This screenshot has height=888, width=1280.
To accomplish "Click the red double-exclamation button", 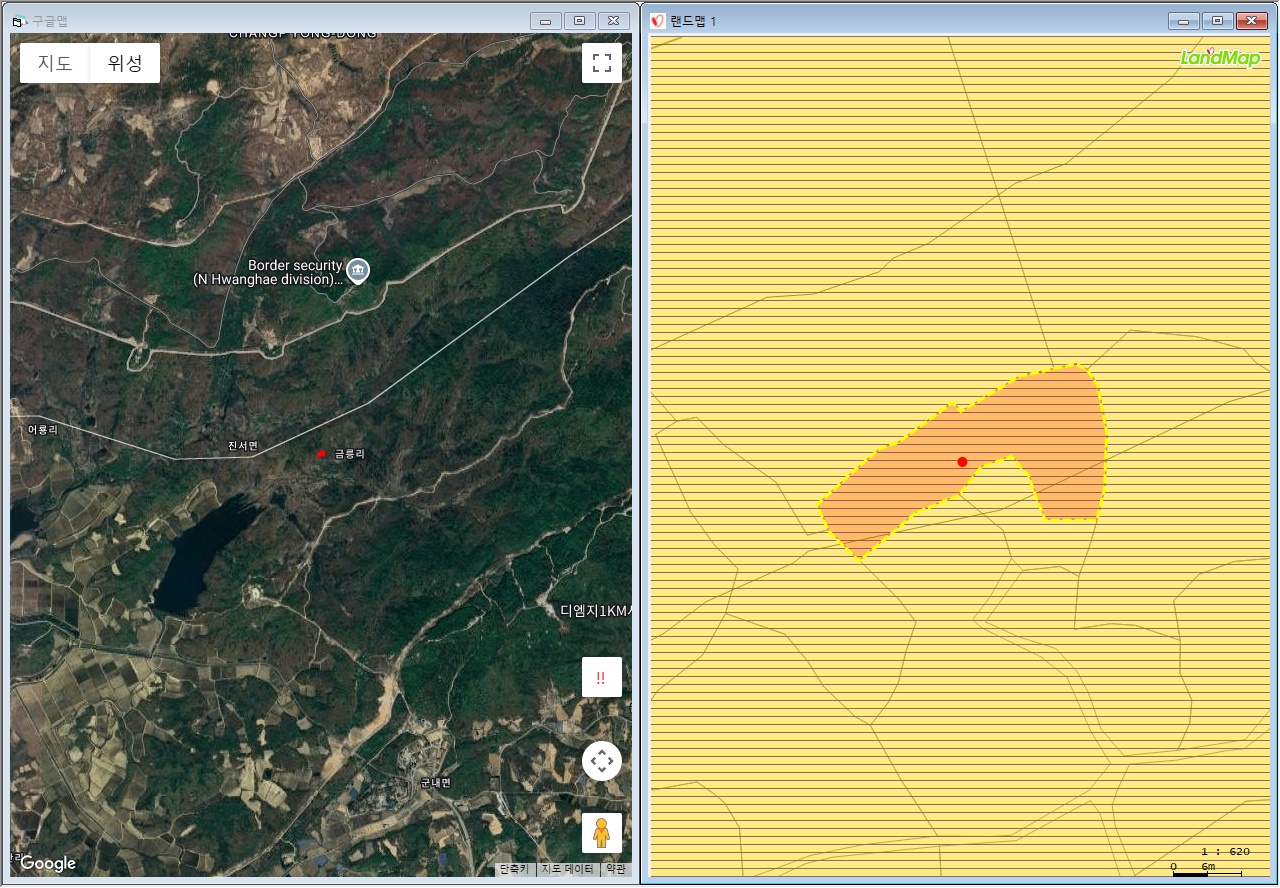I will [601, 677].
